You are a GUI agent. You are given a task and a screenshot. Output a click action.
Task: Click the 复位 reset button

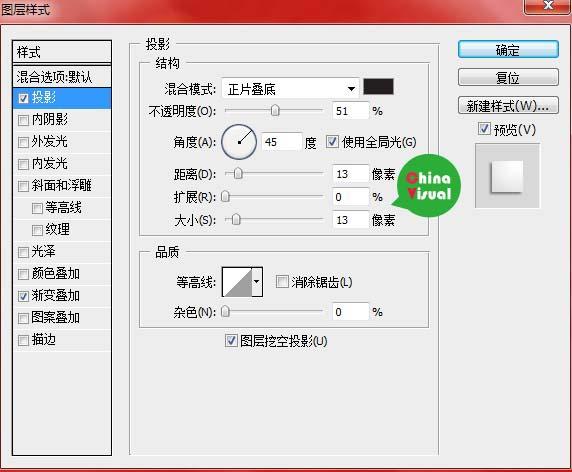pyautogui.click(x=508, y=78)
